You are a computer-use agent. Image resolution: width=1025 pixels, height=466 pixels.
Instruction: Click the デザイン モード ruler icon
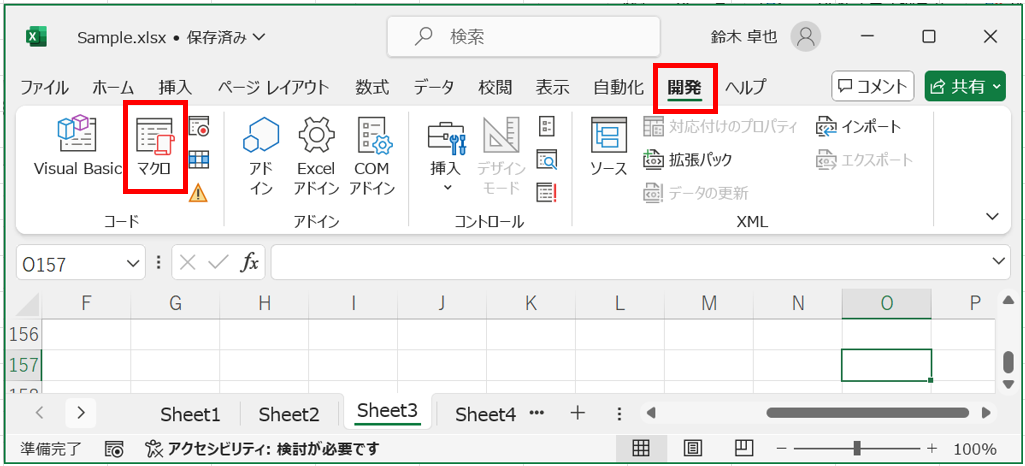pos(501,156)
